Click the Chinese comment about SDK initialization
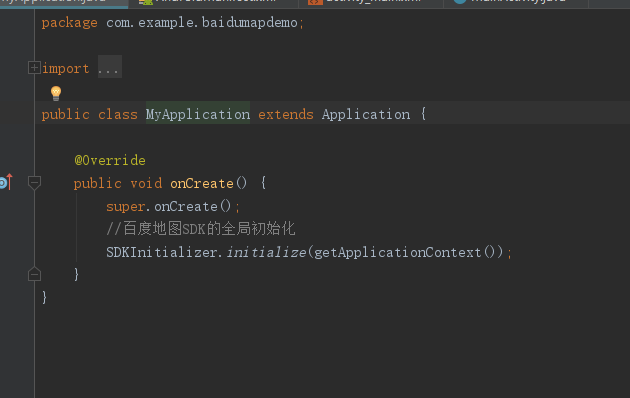630x398 pixels. (x=200, y=229)
